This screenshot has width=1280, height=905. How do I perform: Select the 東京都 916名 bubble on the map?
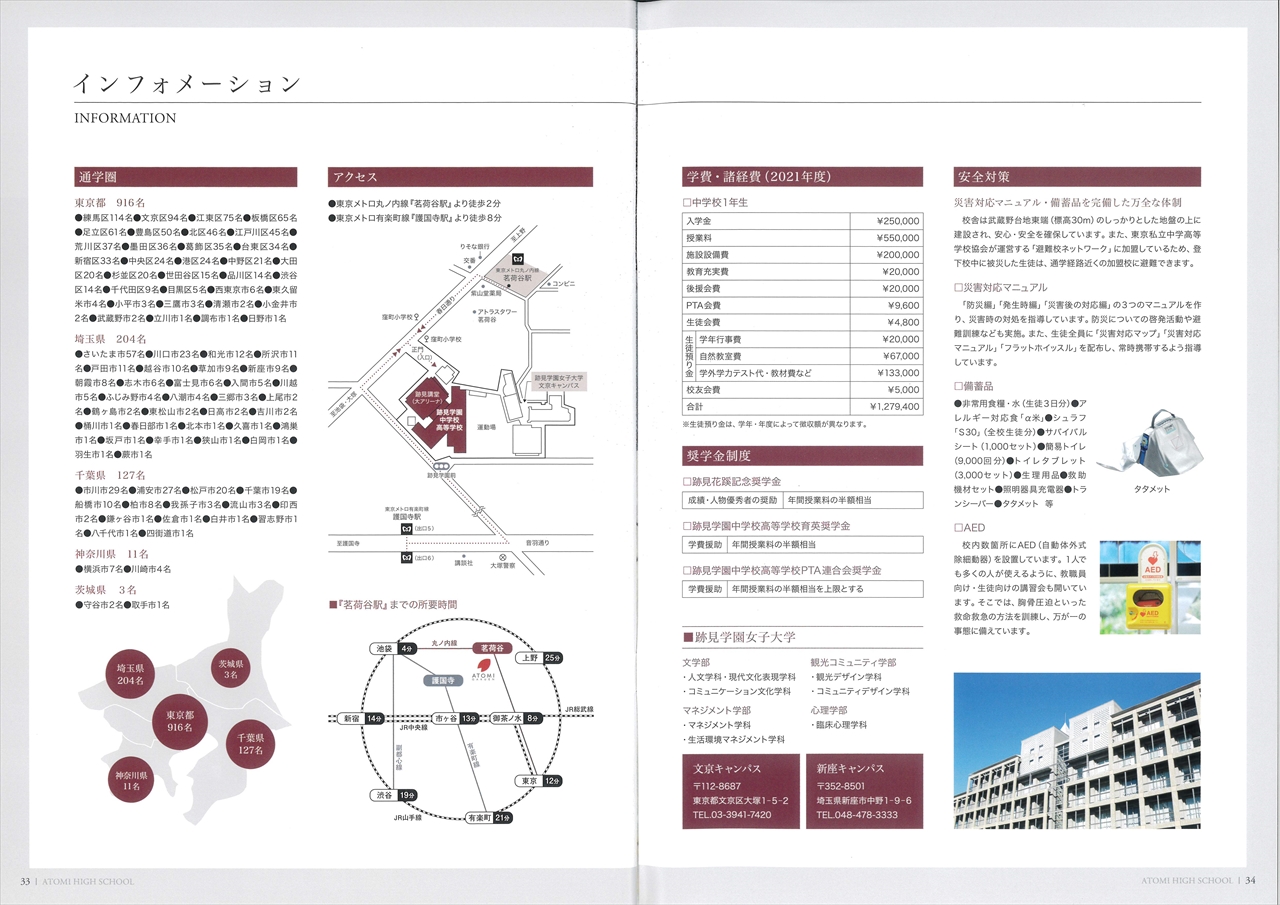pyautogui.click(x=181, y=723)
